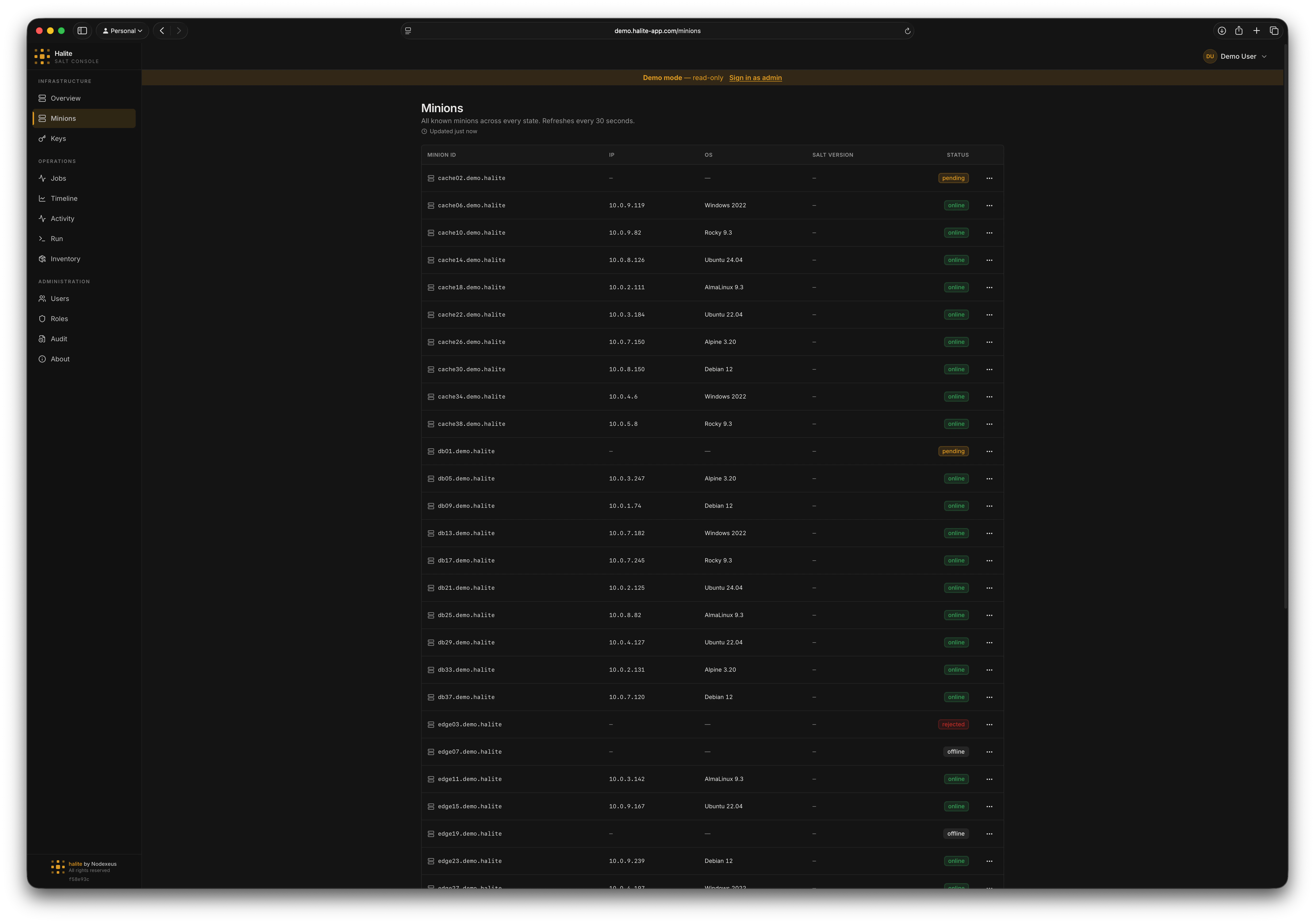The height and width of the screenshot is (924, 1315).
Task: Select minion name db21.demo.halite
Action: tap(466, 588)
